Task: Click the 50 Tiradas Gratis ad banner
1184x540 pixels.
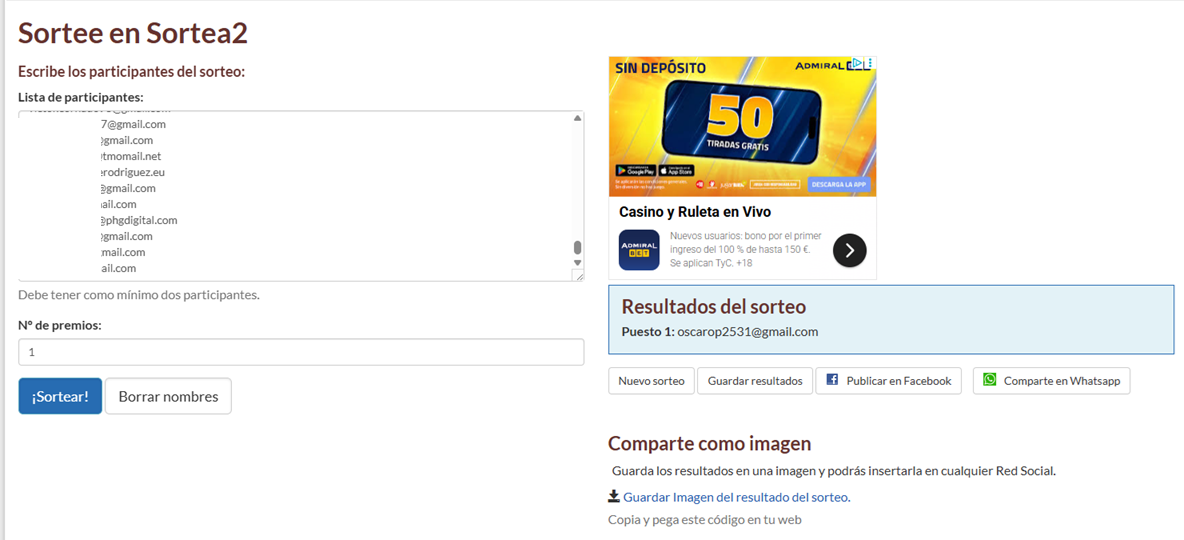Action: coord(742,126)
